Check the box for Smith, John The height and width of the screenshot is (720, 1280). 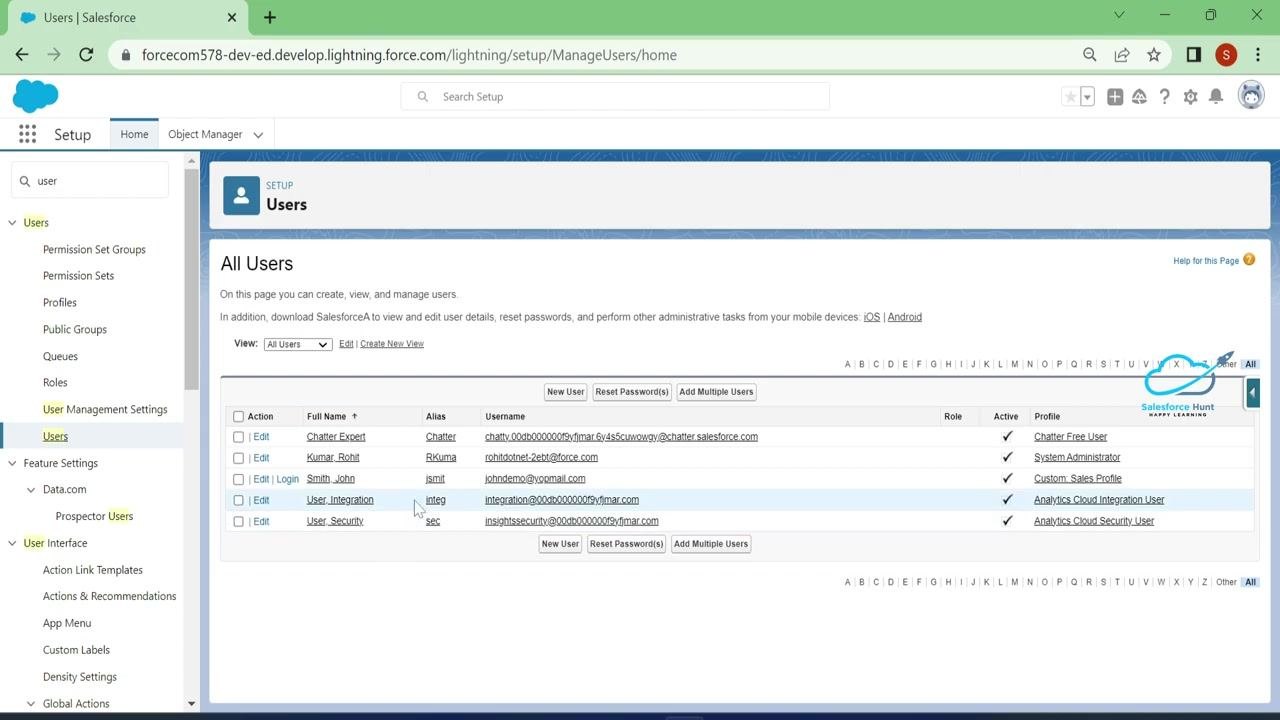click(238, 479)
